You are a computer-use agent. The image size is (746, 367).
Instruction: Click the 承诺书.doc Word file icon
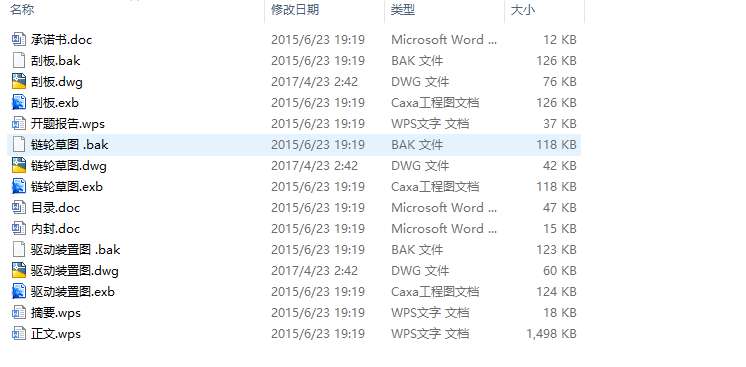19,40
